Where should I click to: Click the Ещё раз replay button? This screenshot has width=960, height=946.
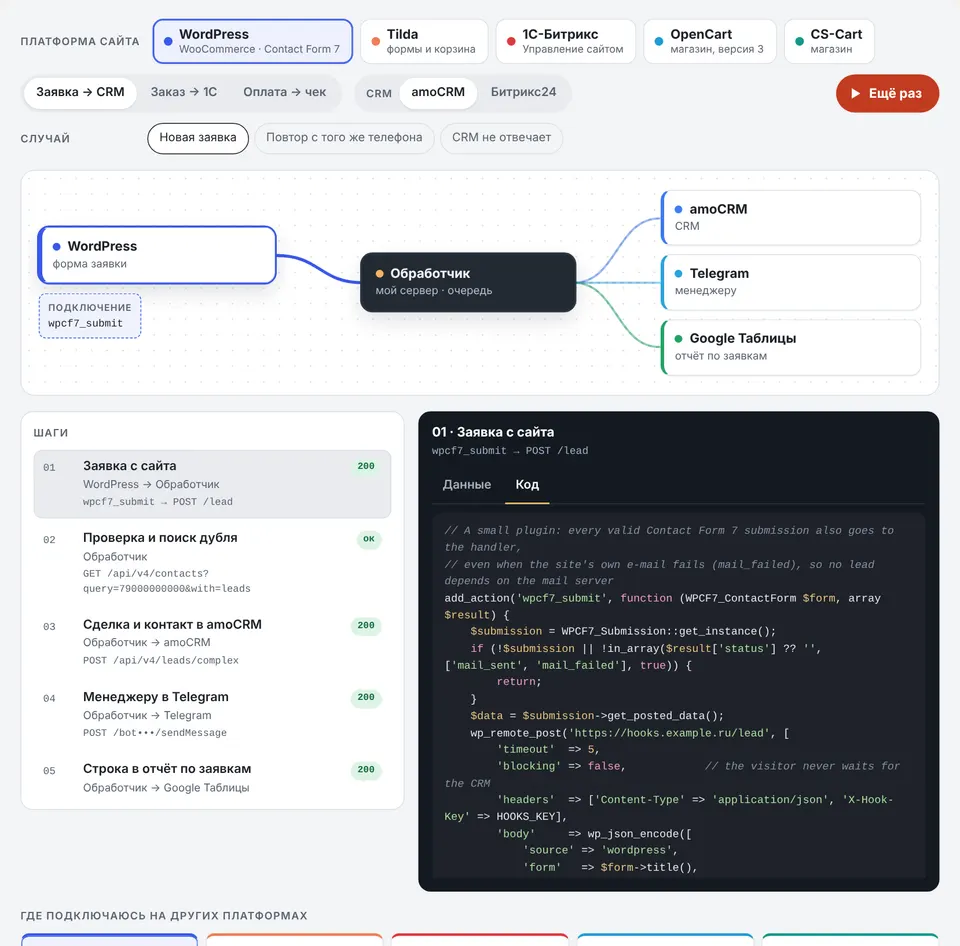pos(887,93)
